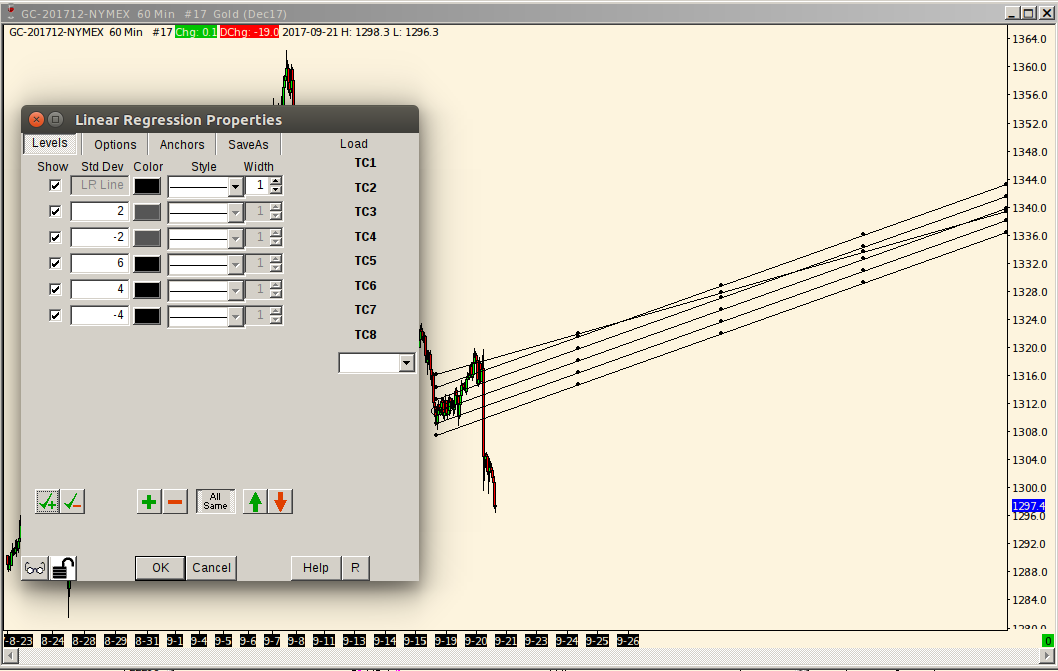Increase Width stepper for LR Line row
Image resolution: width=1058 pixels, height=671 pixels.
click(276, 181)
